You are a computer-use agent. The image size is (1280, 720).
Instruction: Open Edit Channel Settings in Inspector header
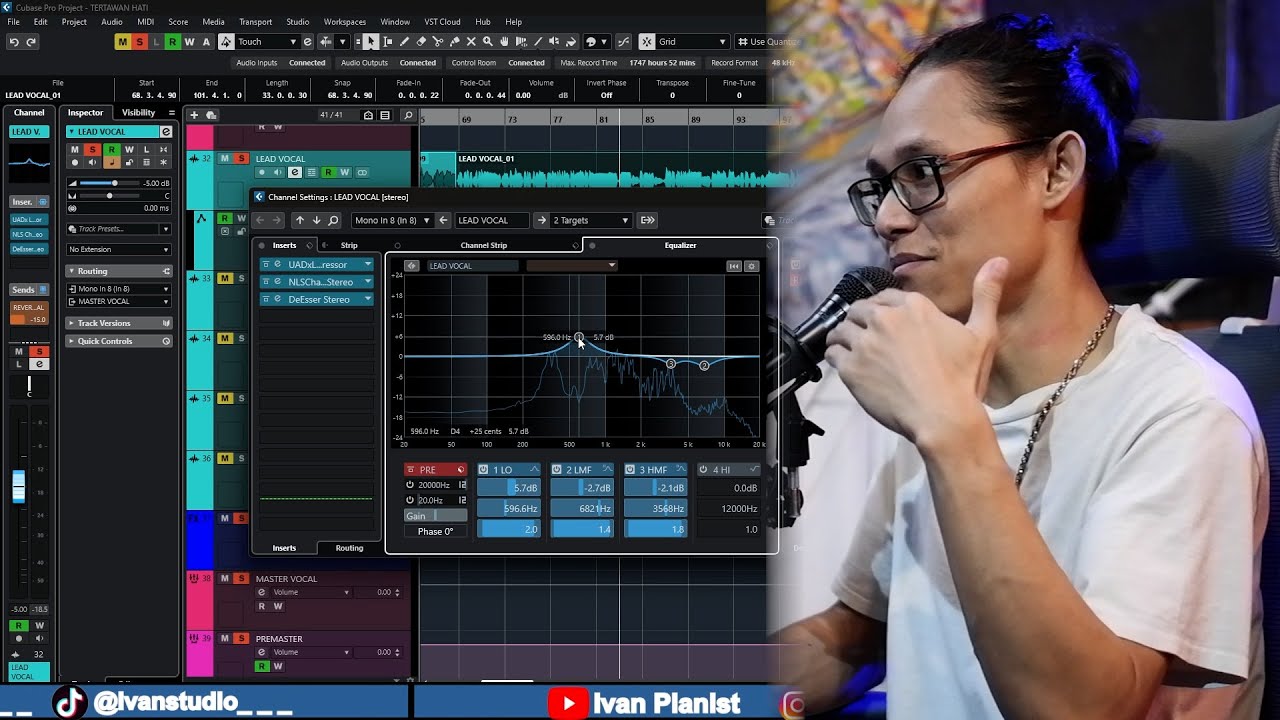pyautogui.click(x=166, y=132)
